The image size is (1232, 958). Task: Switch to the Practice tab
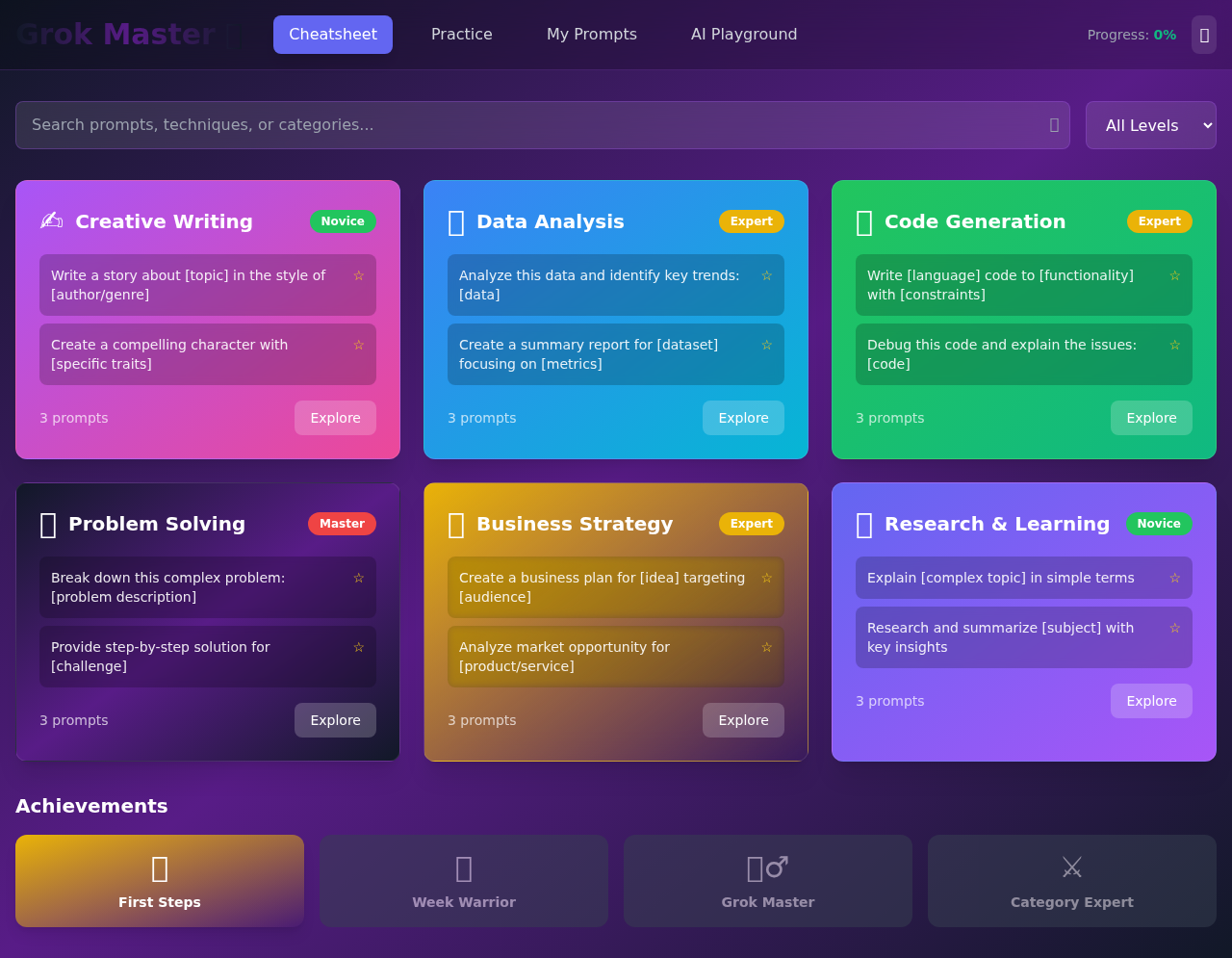coord(461,35)
